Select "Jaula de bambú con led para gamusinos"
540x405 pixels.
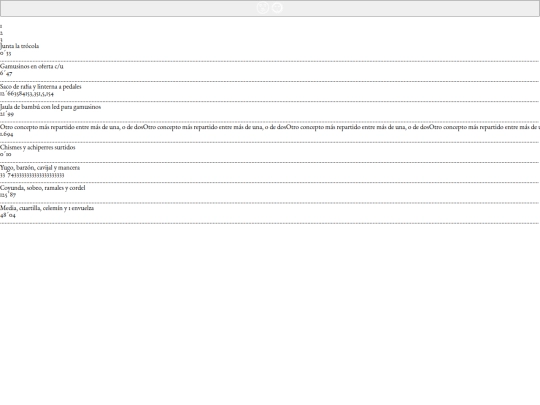pyautogui.click(x=51, y=107)
